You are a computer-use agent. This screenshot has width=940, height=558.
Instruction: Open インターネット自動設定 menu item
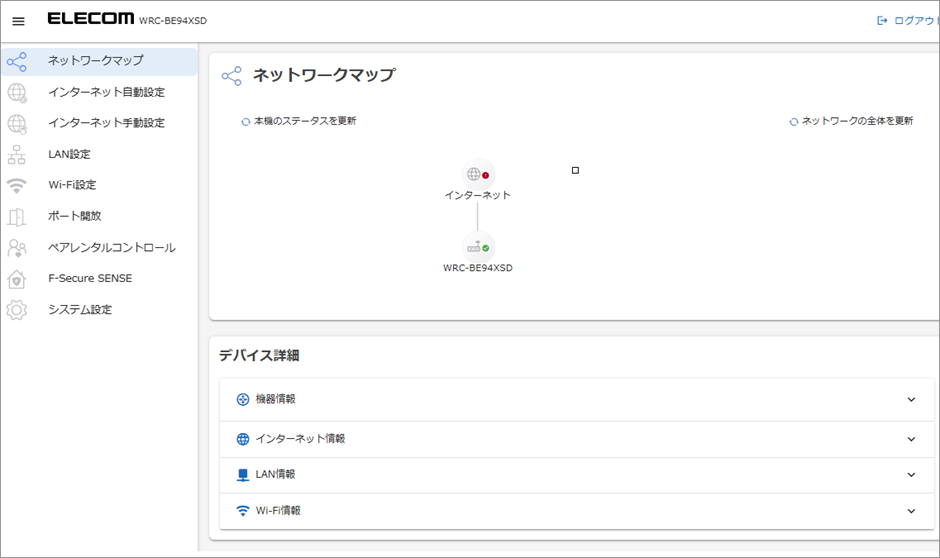(x=106, y=92)
